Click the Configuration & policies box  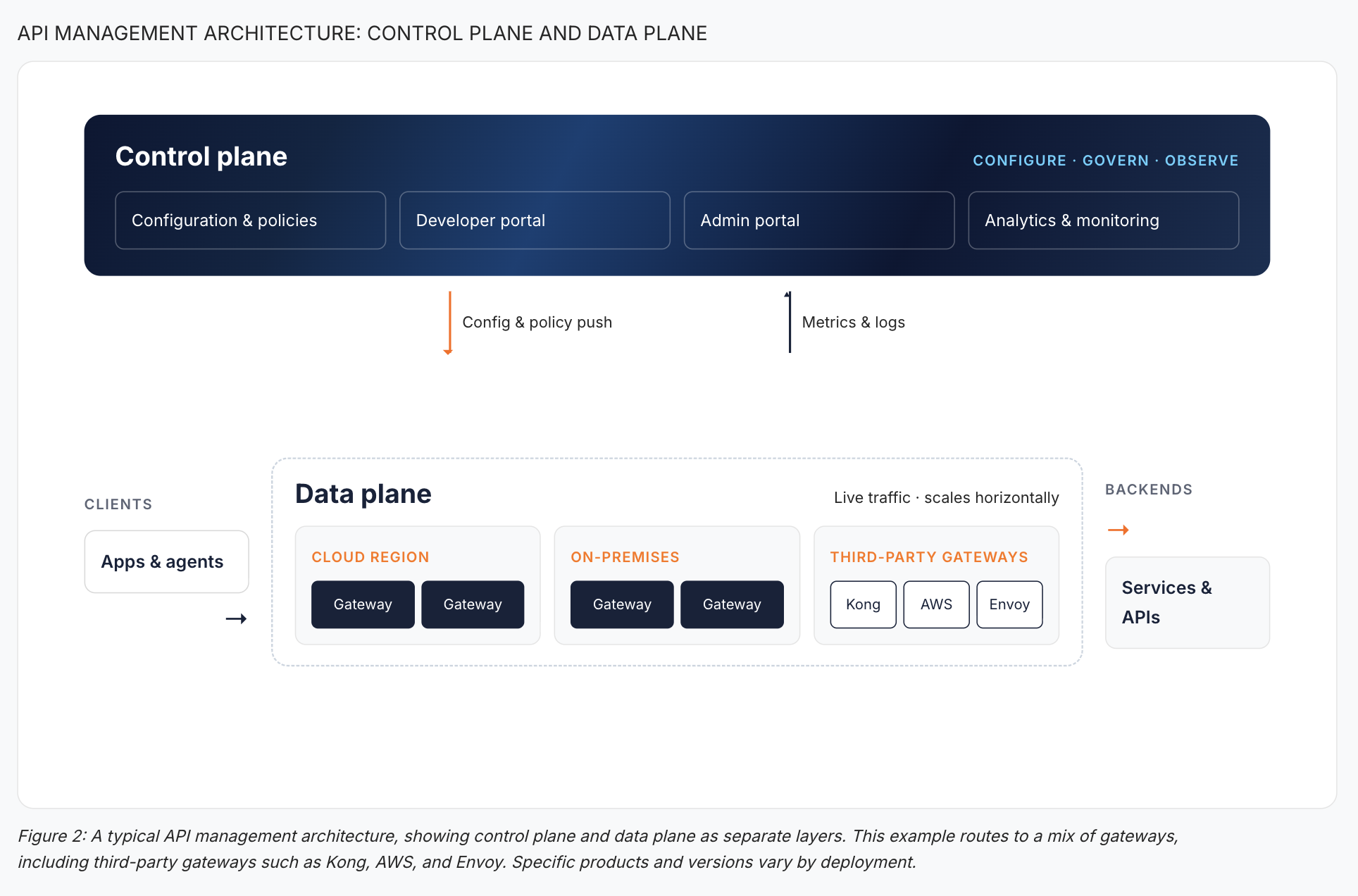tap(250, 220)
